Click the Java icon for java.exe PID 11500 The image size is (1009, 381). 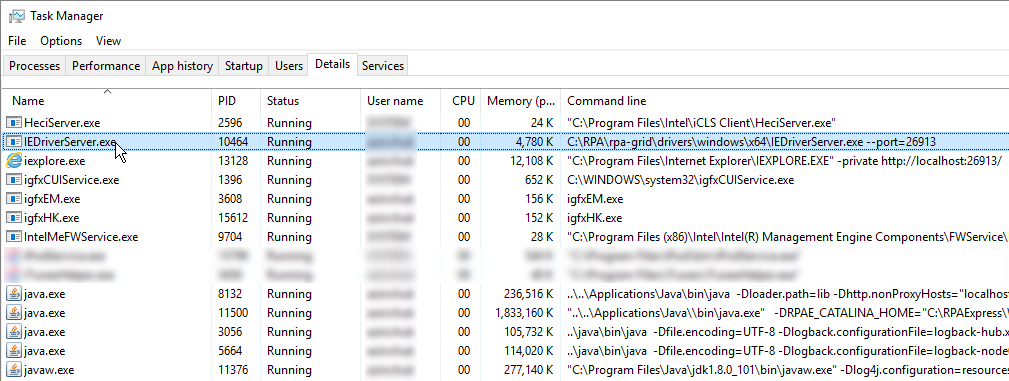pyautogui.click(x=14, y=313)
